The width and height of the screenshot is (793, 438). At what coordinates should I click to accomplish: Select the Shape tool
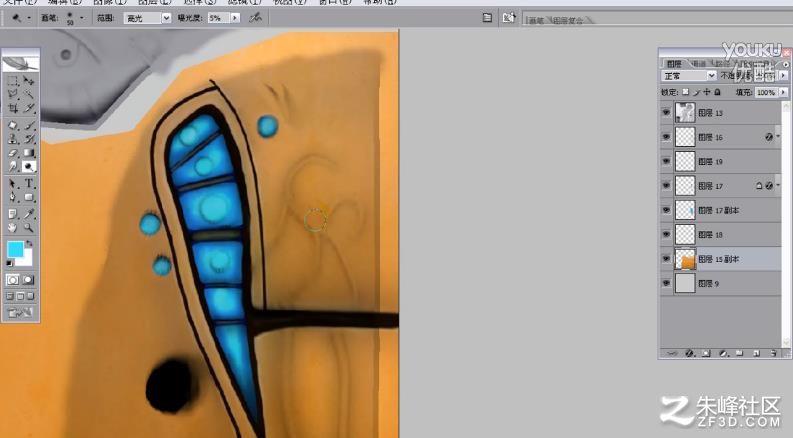(x=29, y=197)
